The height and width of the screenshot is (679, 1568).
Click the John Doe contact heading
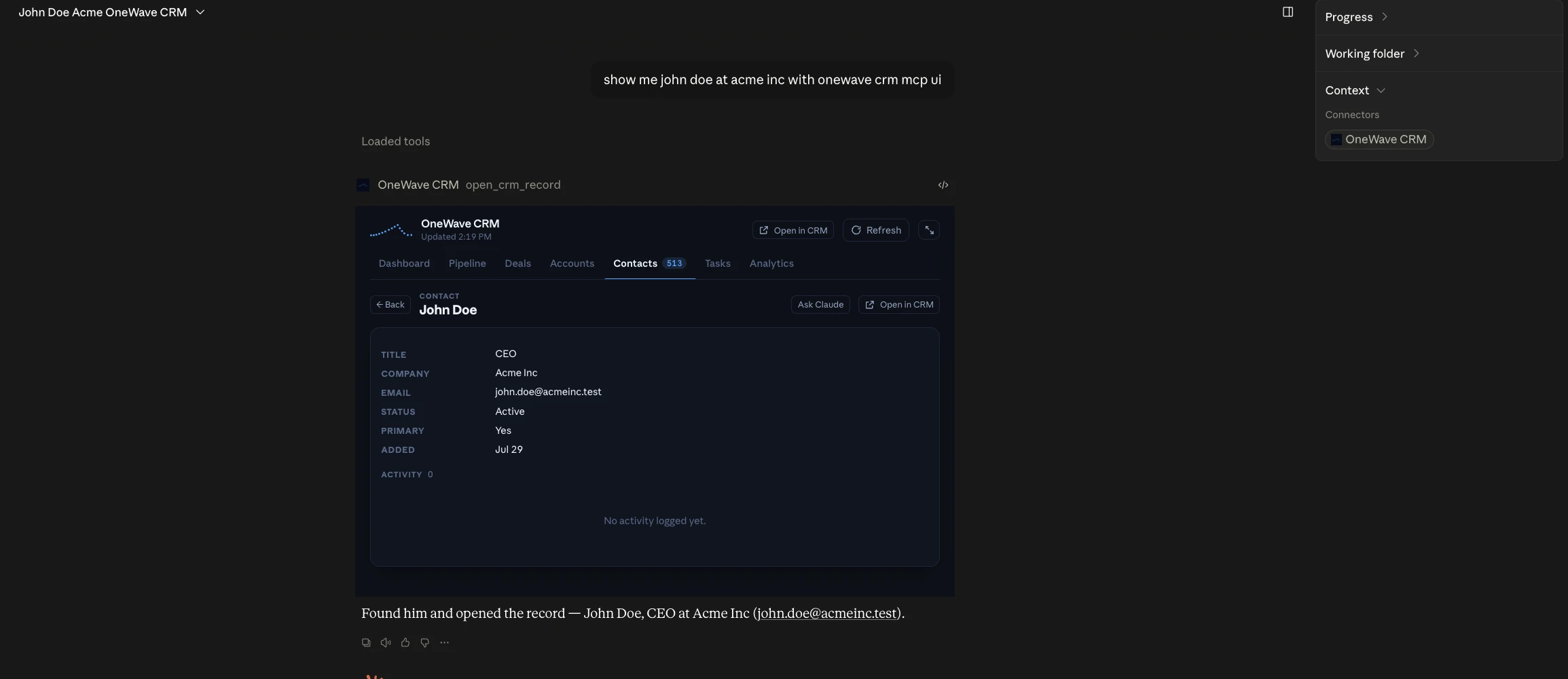tap(448, 310)
